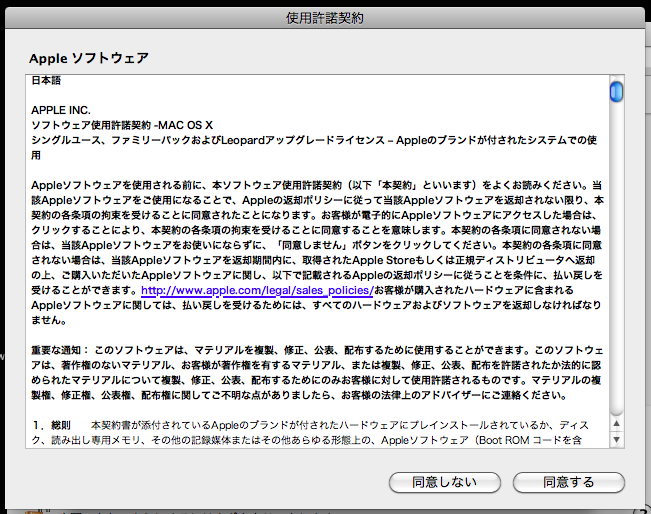Click the APPLE INC. line
The height and width of the screenshot is (514, 651).
[x=61, y=110]
